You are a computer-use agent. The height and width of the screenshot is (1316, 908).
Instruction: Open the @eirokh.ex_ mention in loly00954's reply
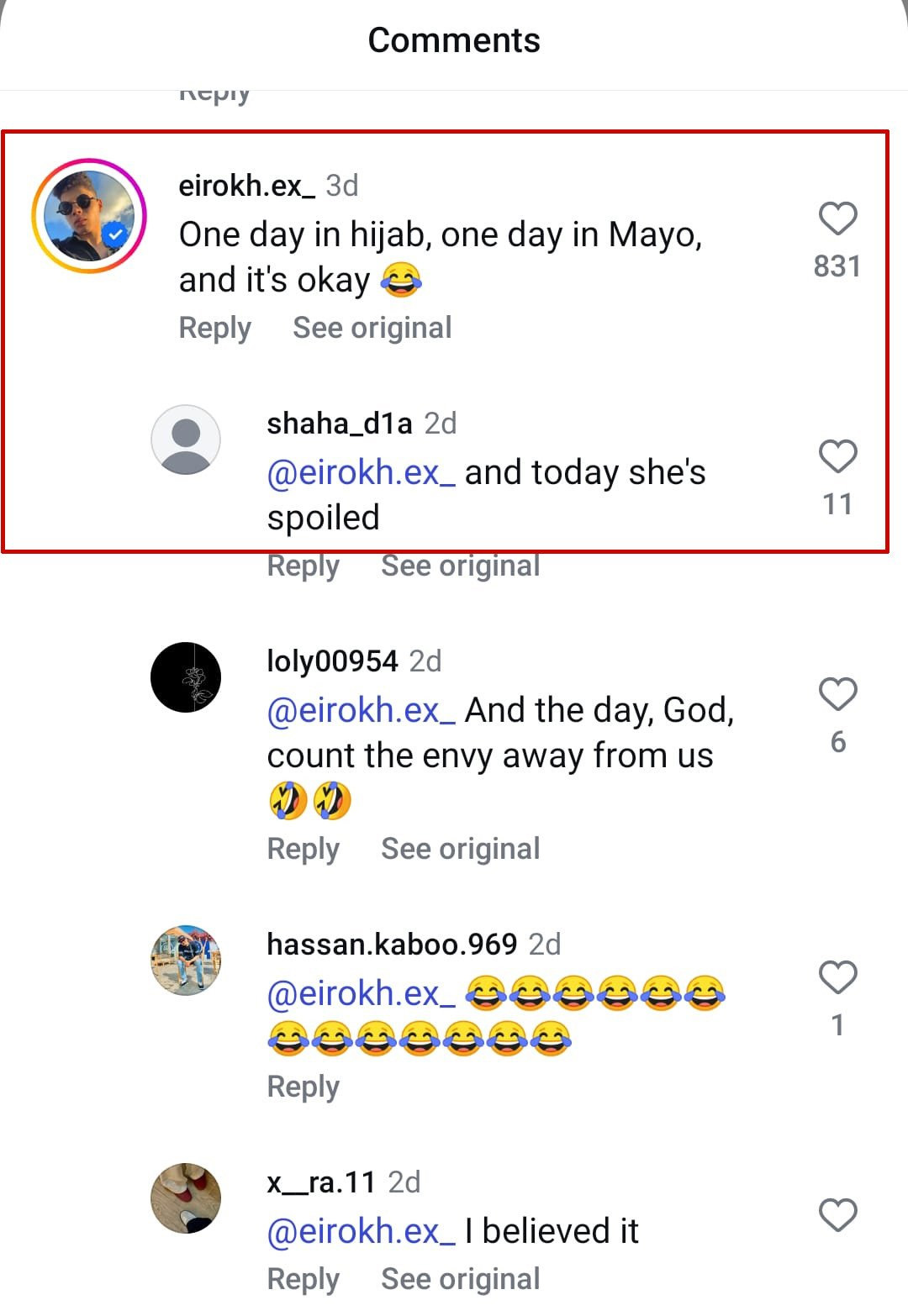pos(361,711)
